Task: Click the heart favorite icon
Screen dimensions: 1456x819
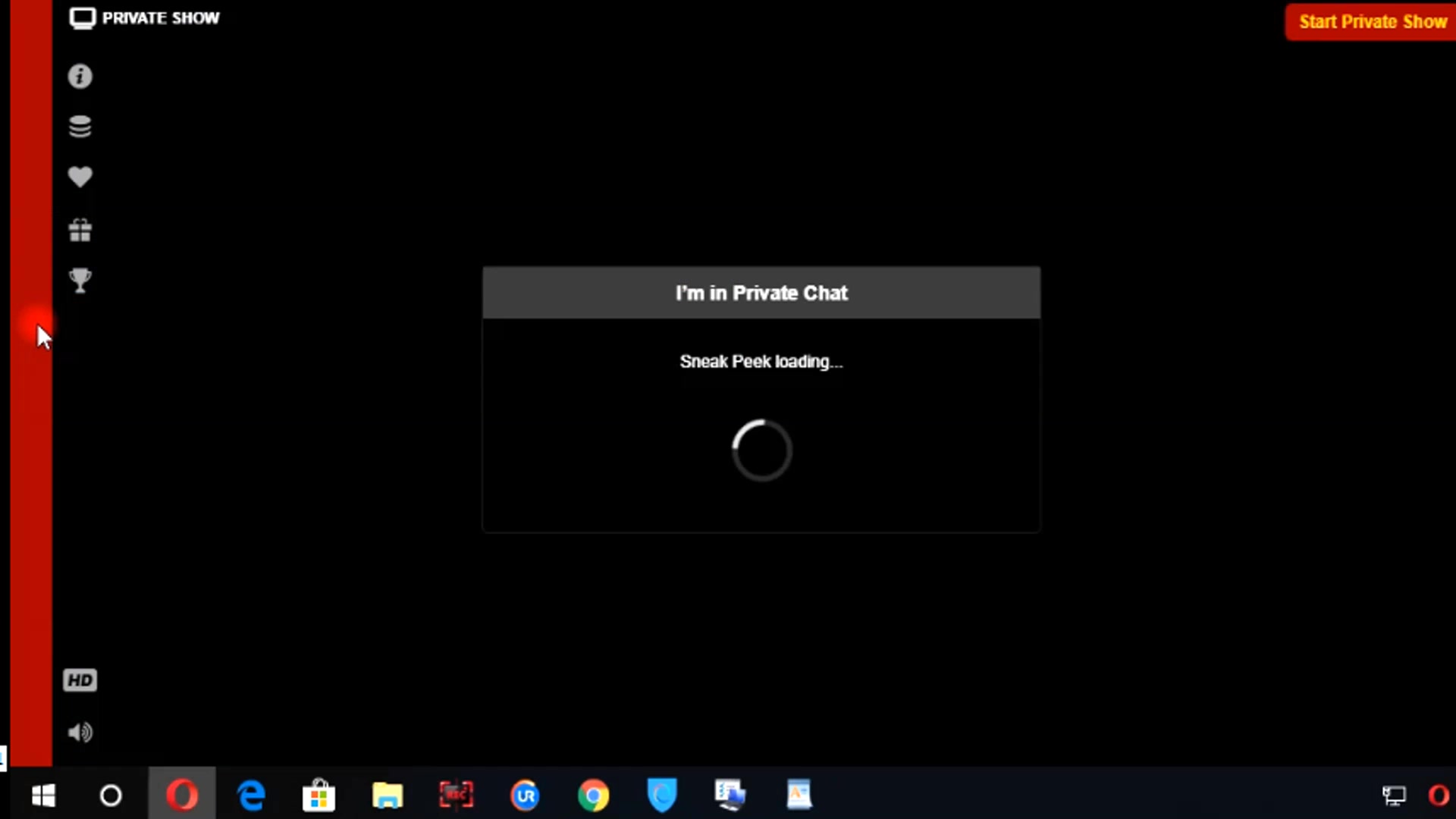Action: tap(80, 177)
